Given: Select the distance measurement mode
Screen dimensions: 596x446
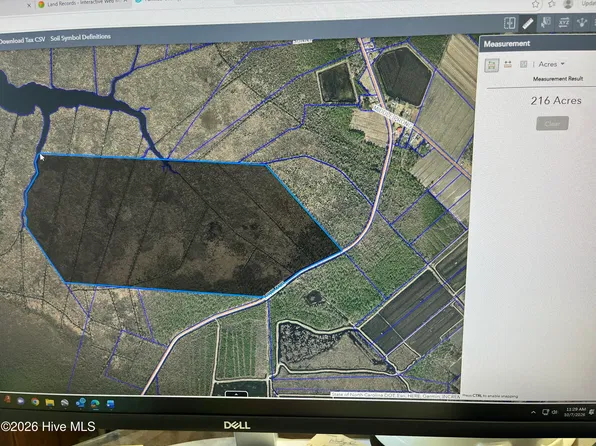Looking at the screenshot, I should [508, 64].
